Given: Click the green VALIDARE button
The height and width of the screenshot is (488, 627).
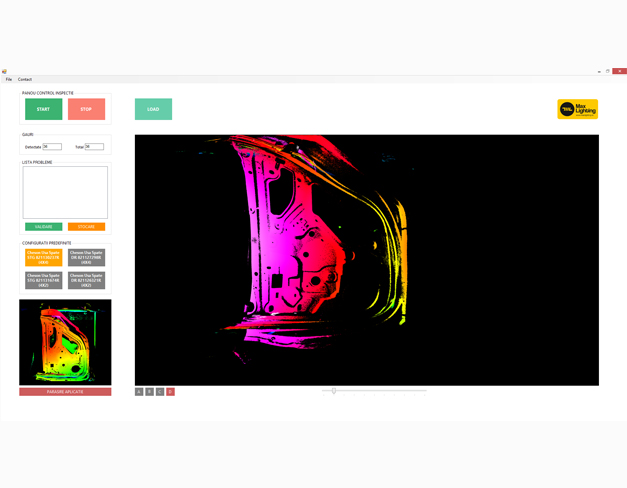Looking at the screenshot, I should pyautogui.click(x=43, y=227).
